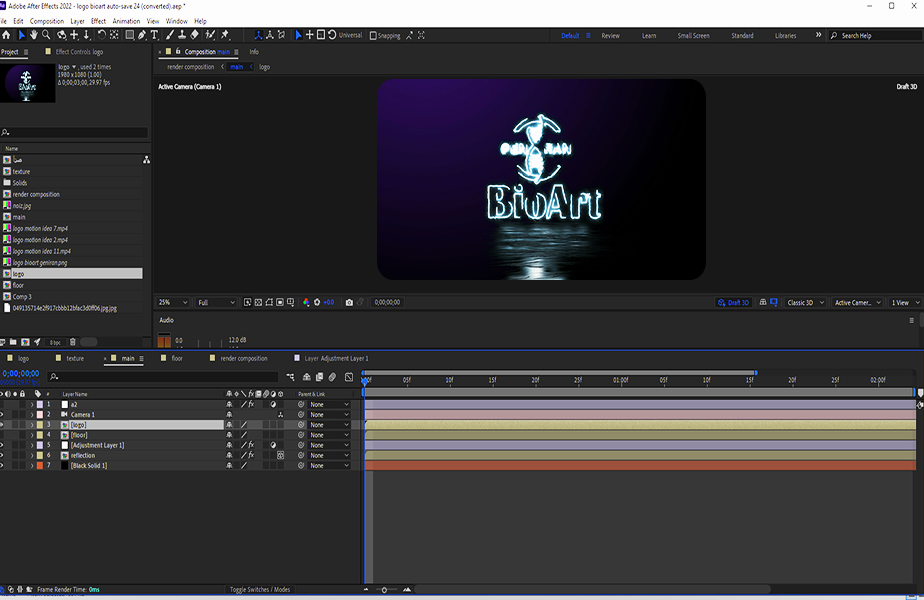The image size is (924, 600).
Task: Open the color channel display icon
Action: pos(306,302)
